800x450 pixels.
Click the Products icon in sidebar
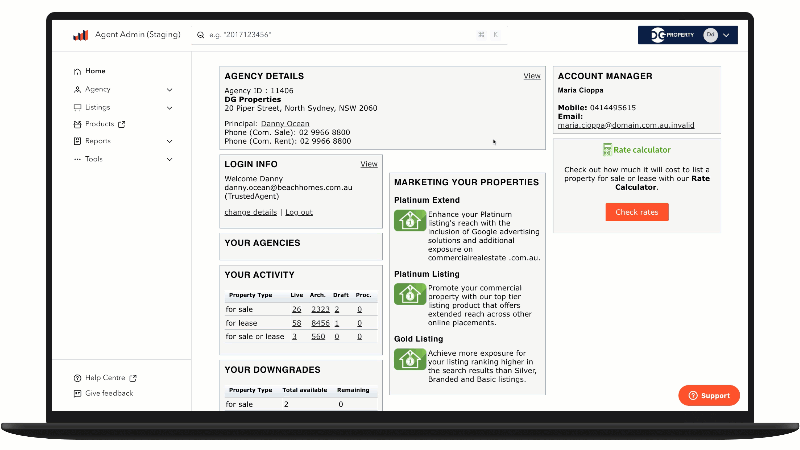(78, 124)
